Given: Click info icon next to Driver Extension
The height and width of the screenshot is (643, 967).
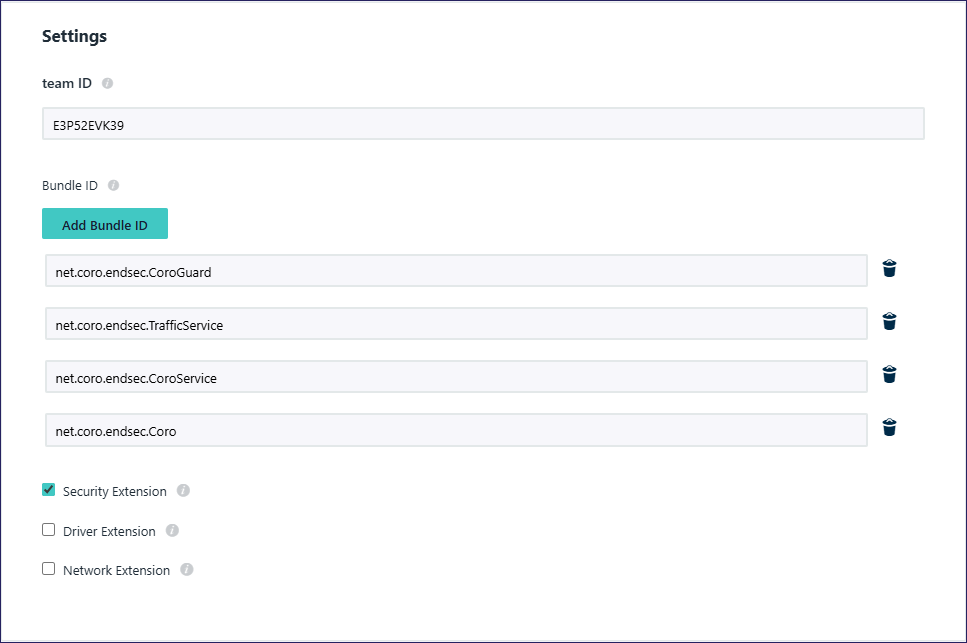Looking at the screenshot, I should pos(172,531).
